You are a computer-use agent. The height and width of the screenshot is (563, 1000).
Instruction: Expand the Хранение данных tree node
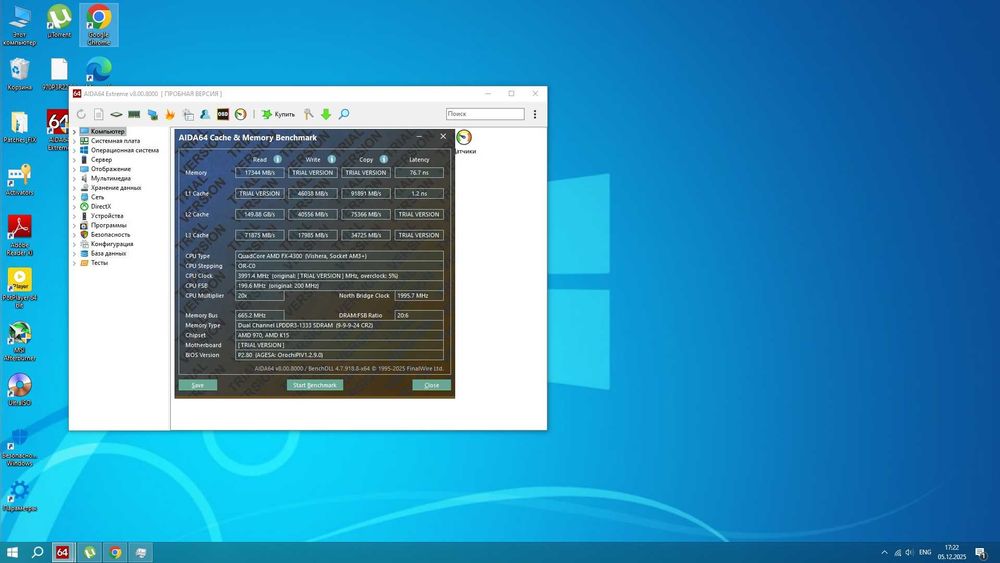[x=74, y=188]
